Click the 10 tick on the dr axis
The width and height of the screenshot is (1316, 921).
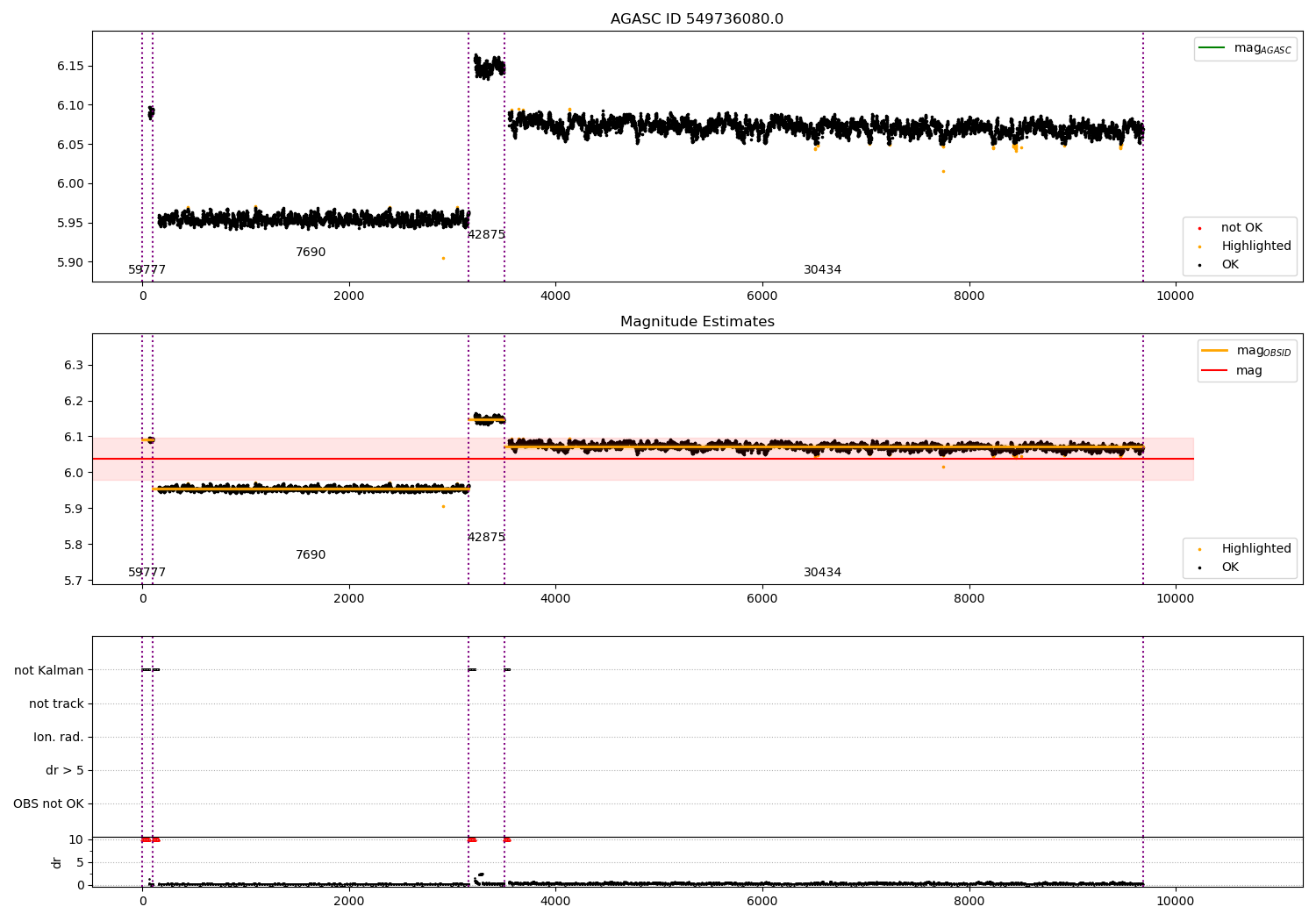(x=76, y=840)
